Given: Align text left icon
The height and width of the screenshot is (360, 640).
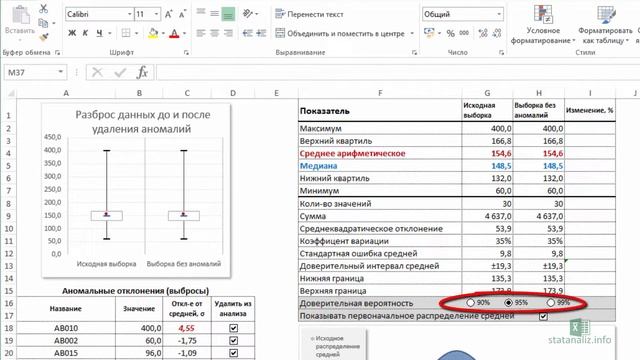Looking at the screenshot, I should click(201, 33).
